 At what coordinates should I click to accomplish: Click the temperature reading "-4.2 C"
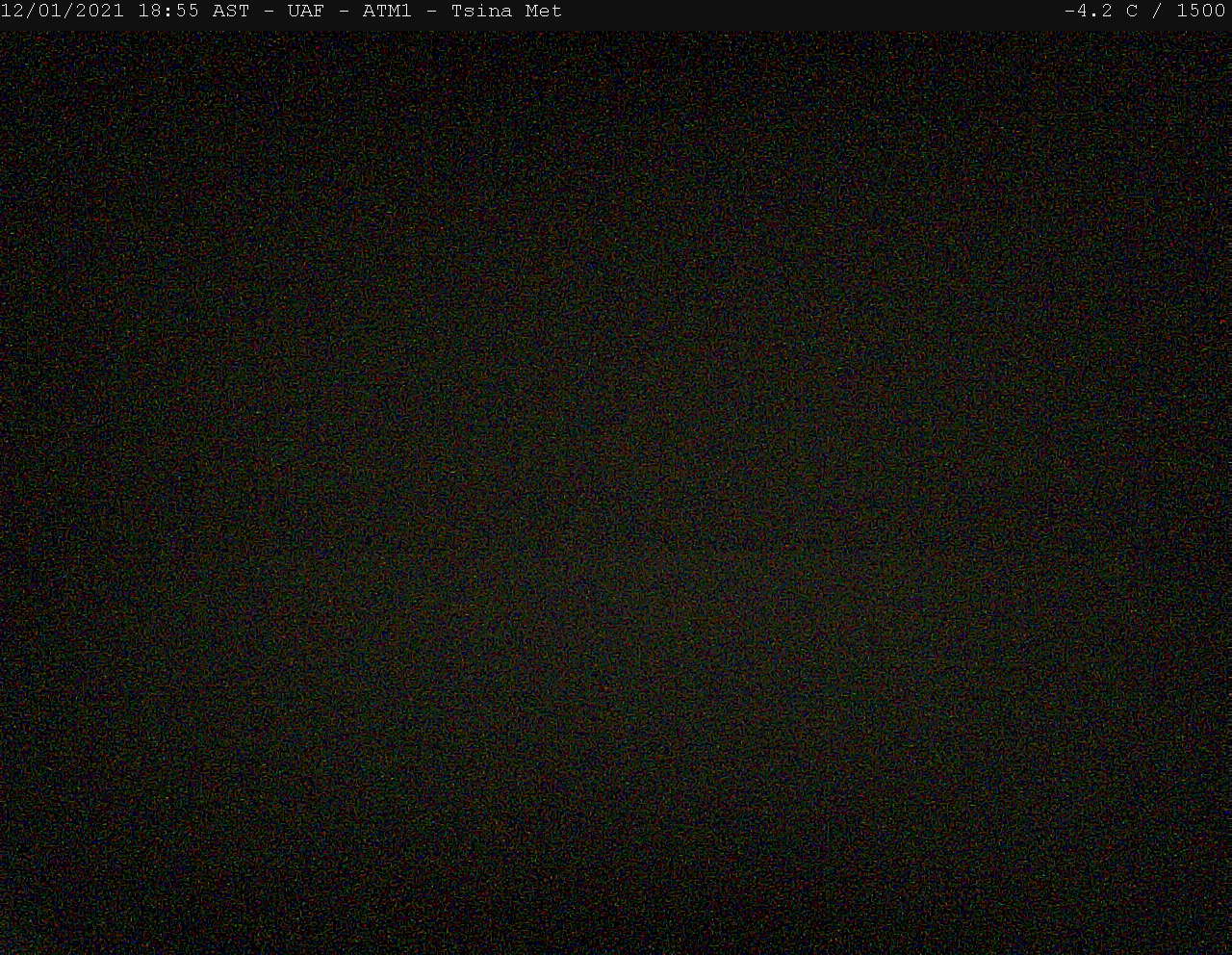(1101, 12)
